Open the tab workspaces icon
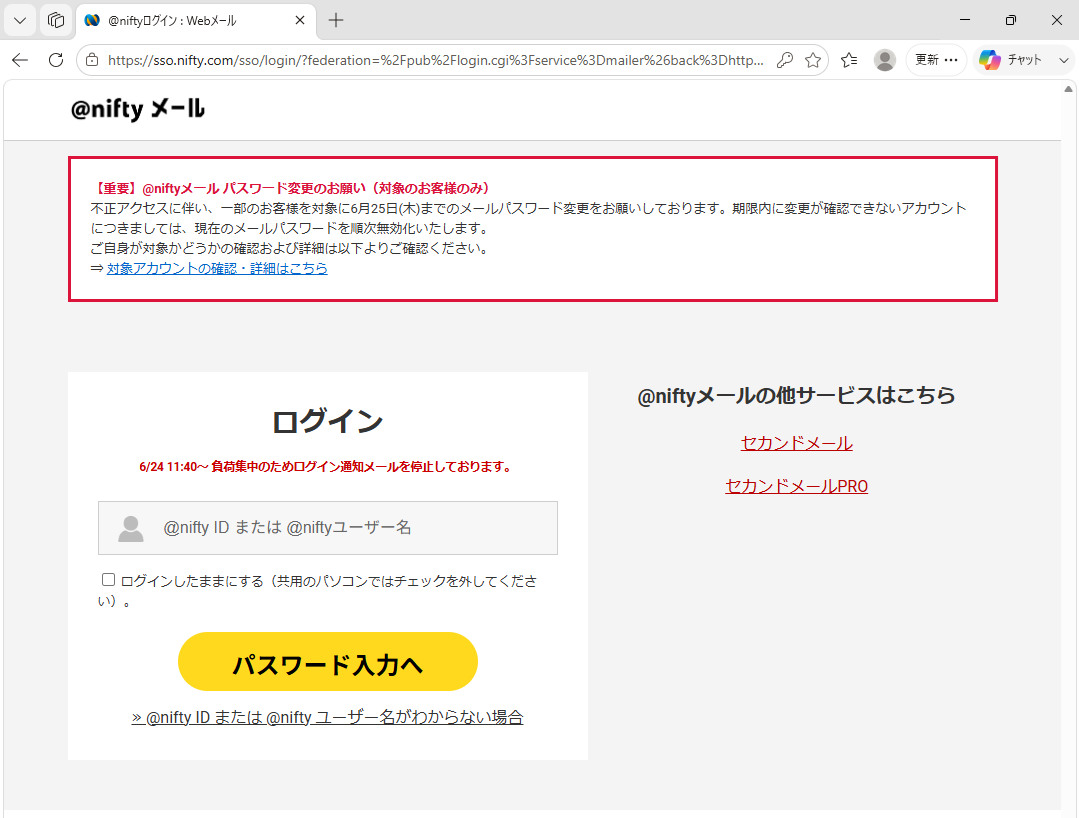1079x818 pixels. click(56, 20)
